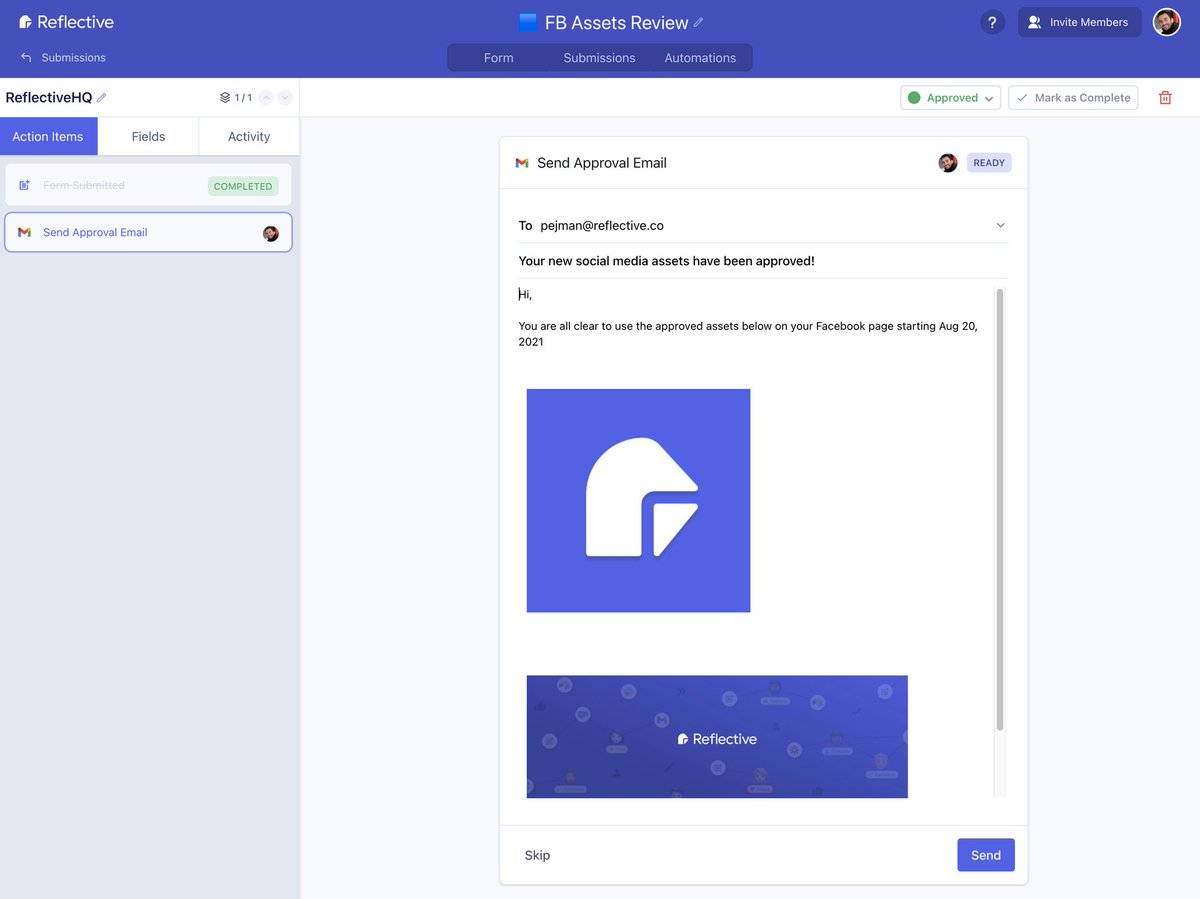The height and width of the screenshot is (899, 1200).
Task: Open the Approved status dropdown
Action: tap(950, 98)
